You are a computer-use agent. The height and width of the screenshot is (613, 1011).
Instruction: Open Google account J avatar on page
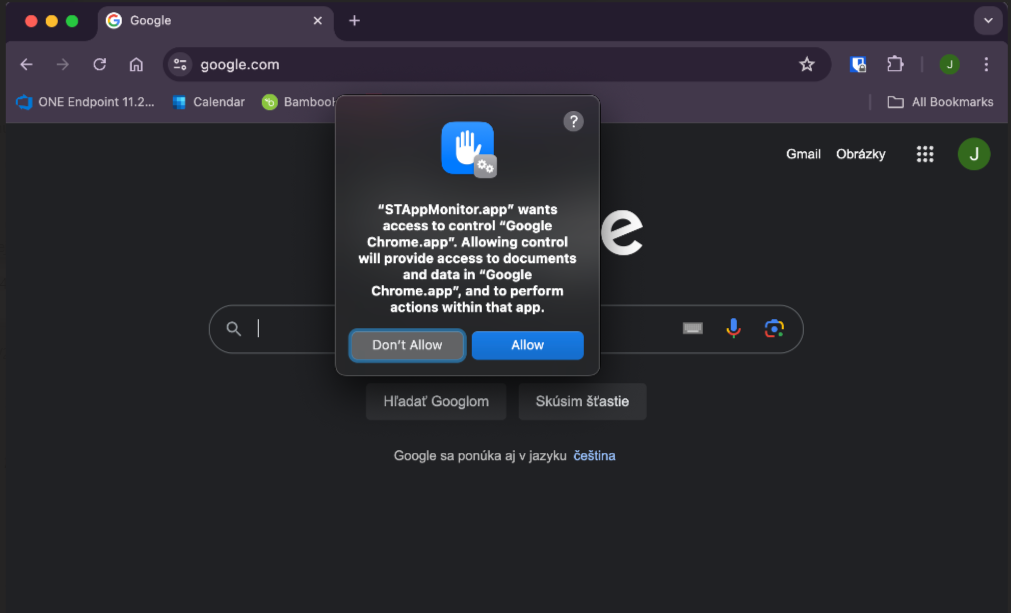click(x=974, y=154)
